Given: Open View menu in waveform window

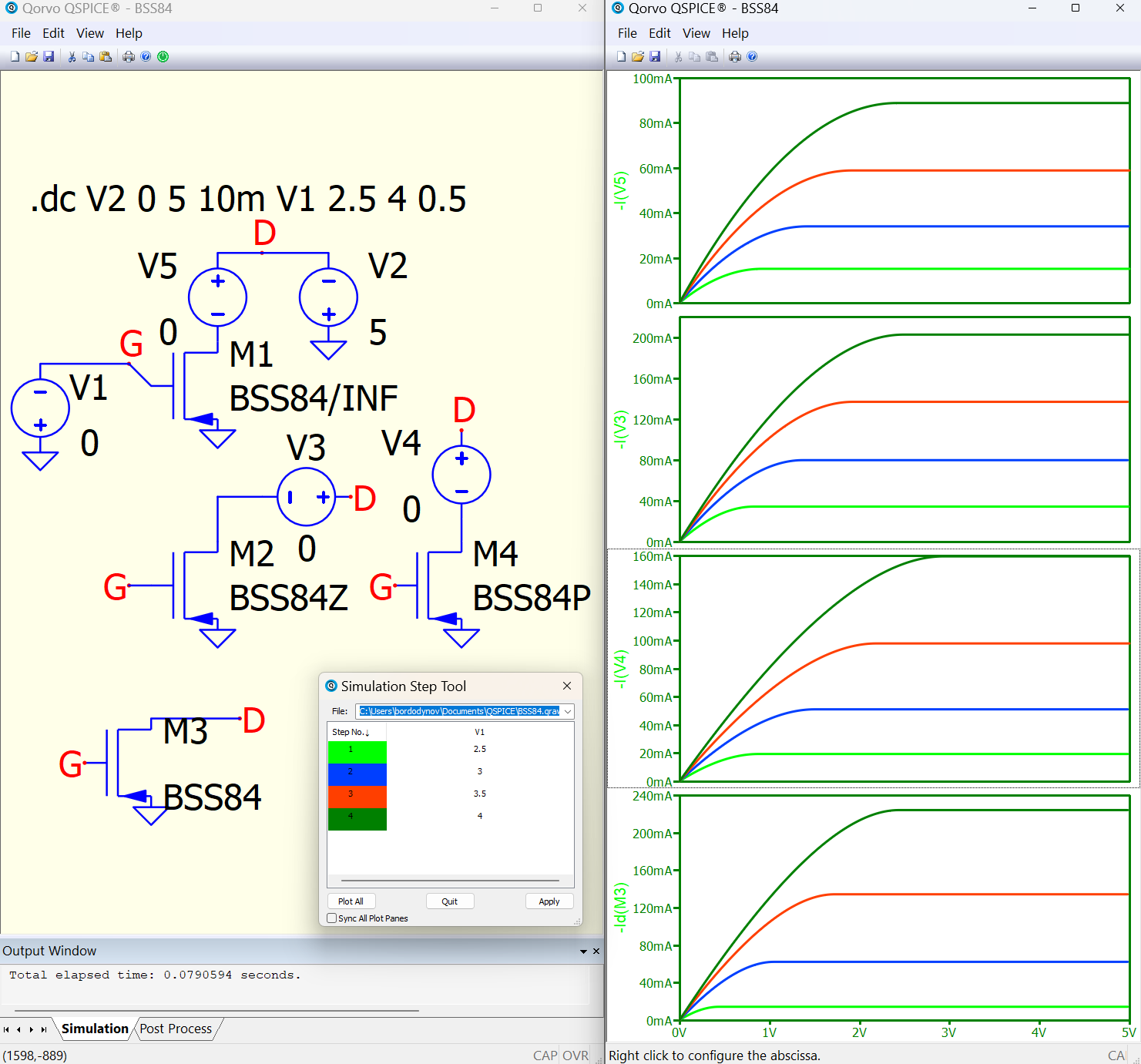Looking at the screenshot, I should click(x=696, y=33).
